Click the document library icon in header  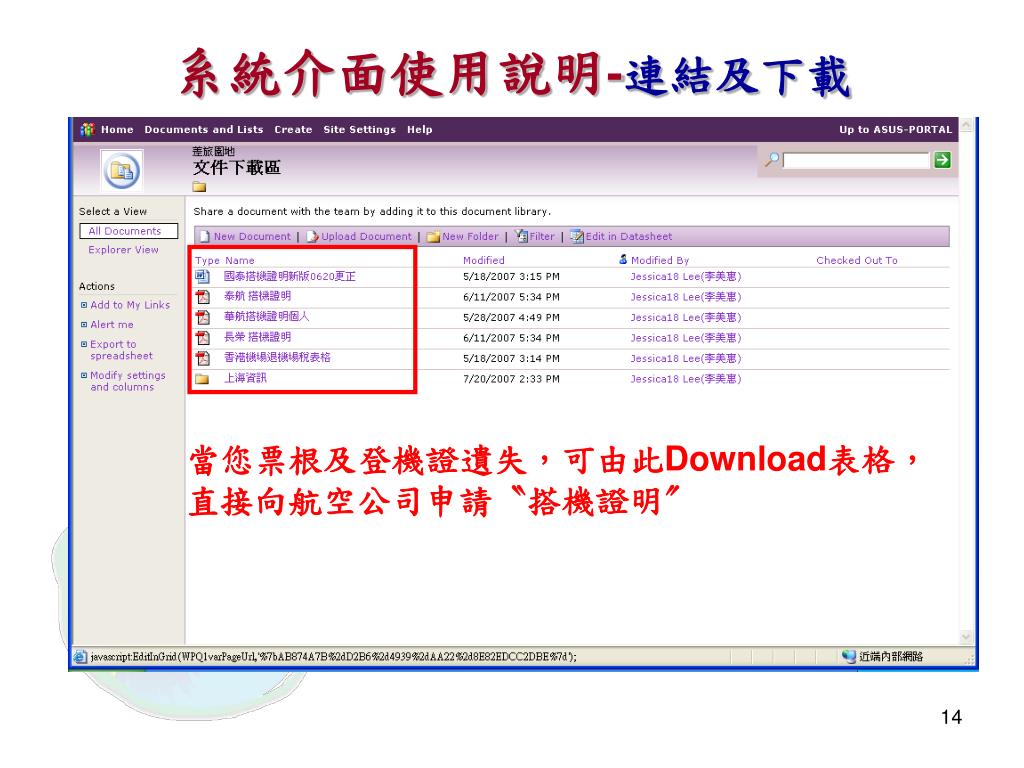point(121,170)
